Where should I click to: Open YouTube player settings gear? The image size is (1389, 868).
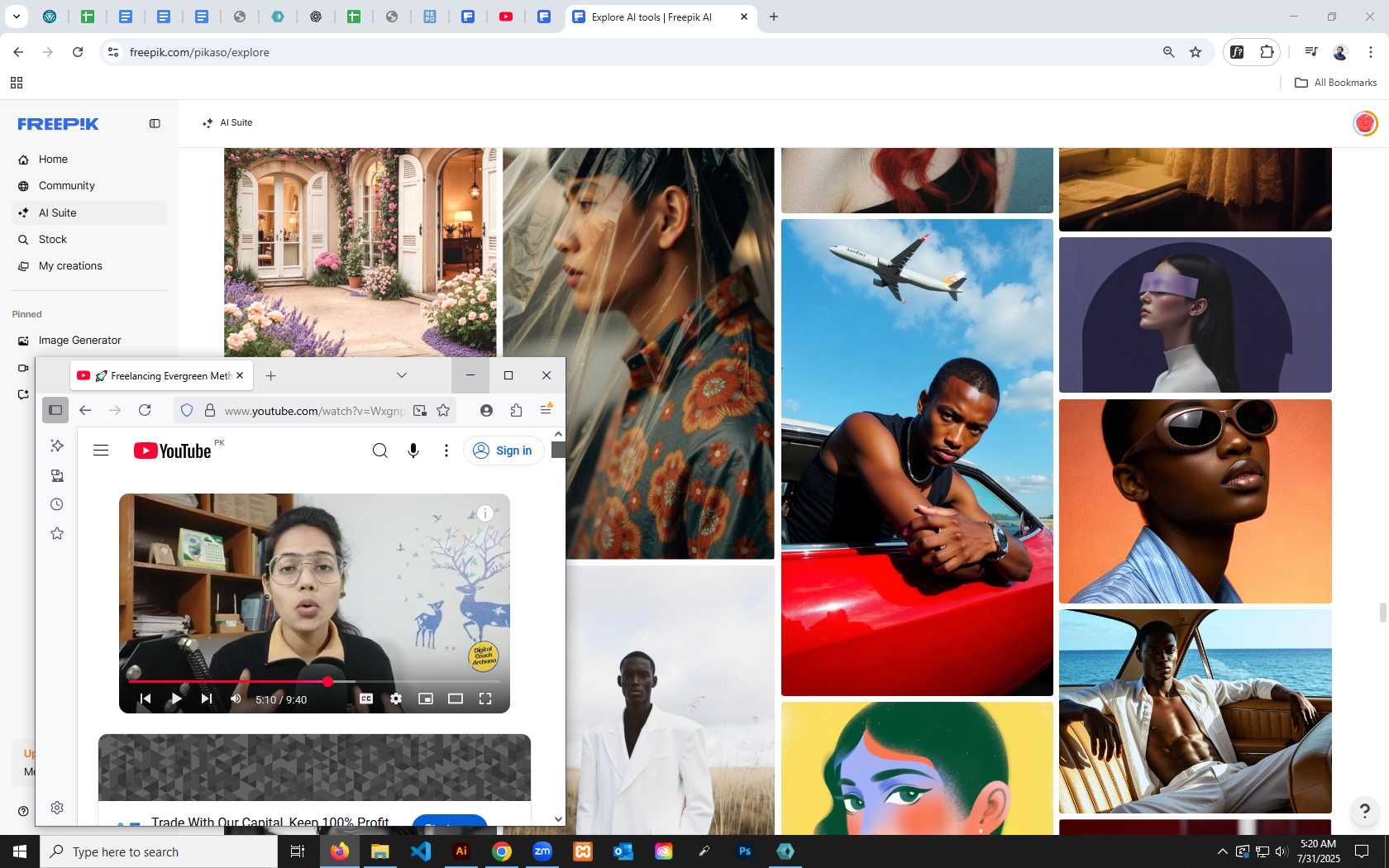(396, 699)
